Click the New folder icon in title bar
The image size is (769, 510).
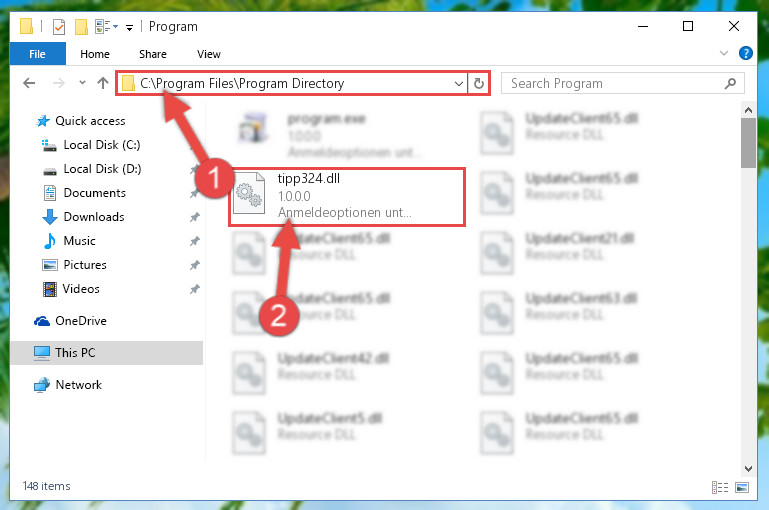pos(81,27)
